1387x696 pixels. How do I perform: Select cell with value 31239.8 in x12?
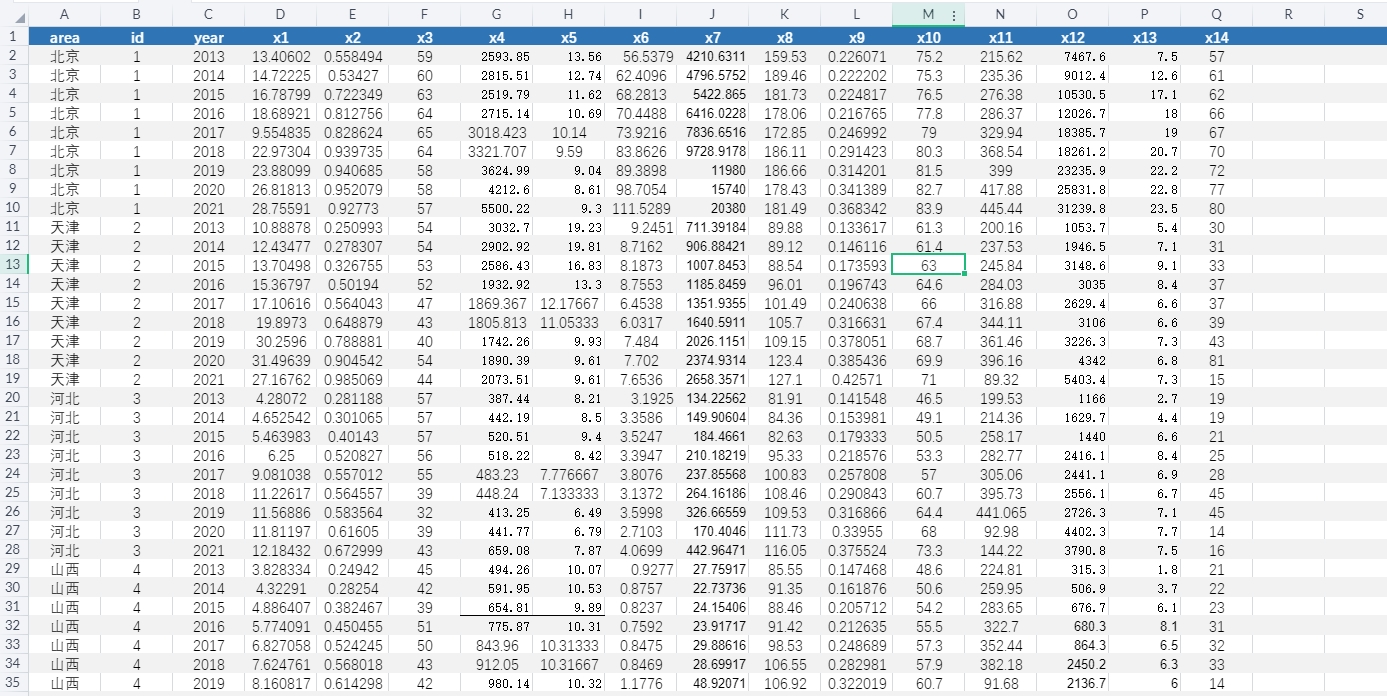pos(1072,208)
